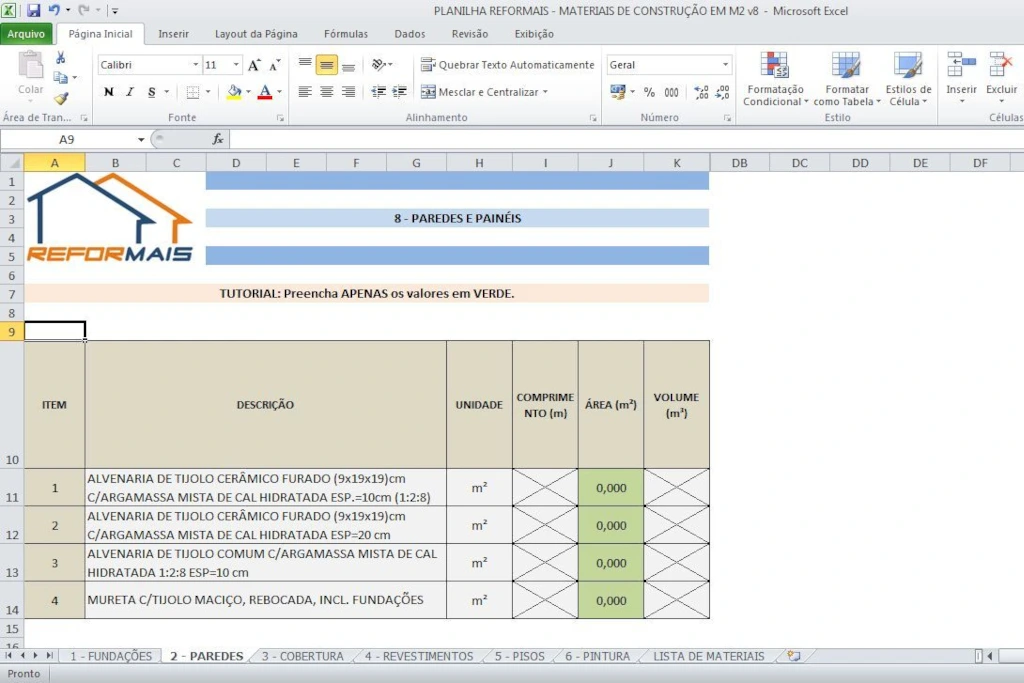Click the percent style icon
Image resolution: width=1024 pixels, height=683 pixels.
coord(649,92)
